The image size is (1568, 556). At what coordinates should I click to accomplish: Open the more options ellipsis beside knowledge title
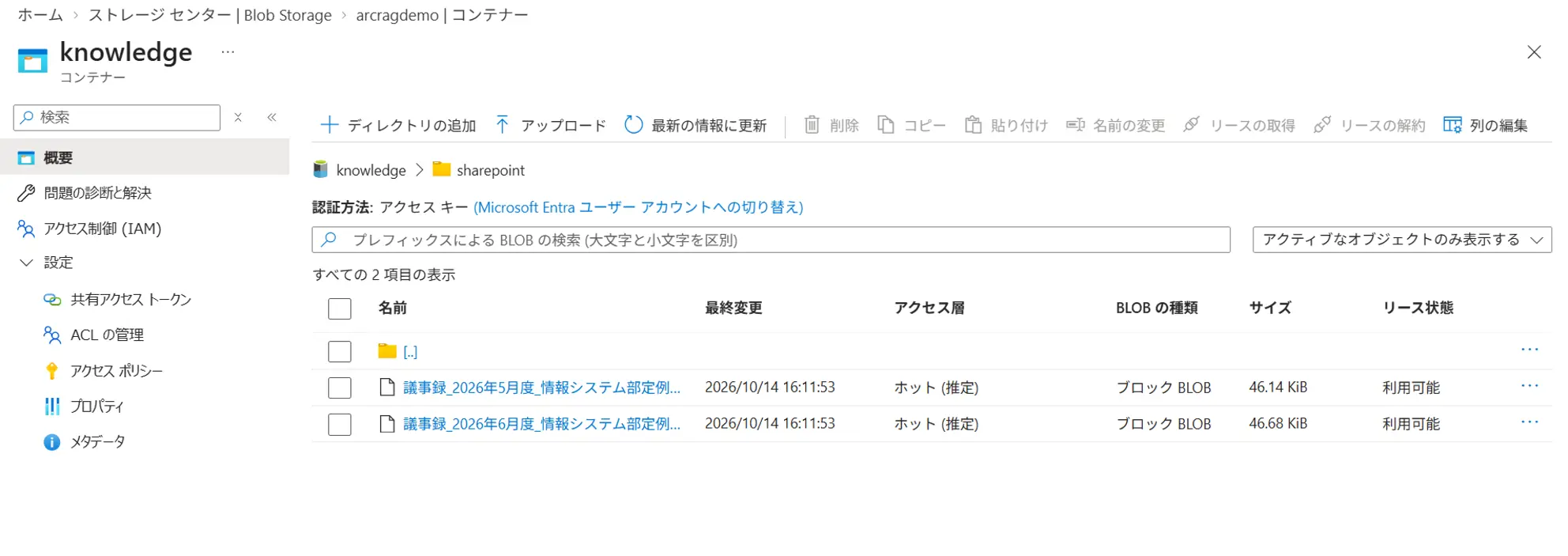[x=228, y=52]
